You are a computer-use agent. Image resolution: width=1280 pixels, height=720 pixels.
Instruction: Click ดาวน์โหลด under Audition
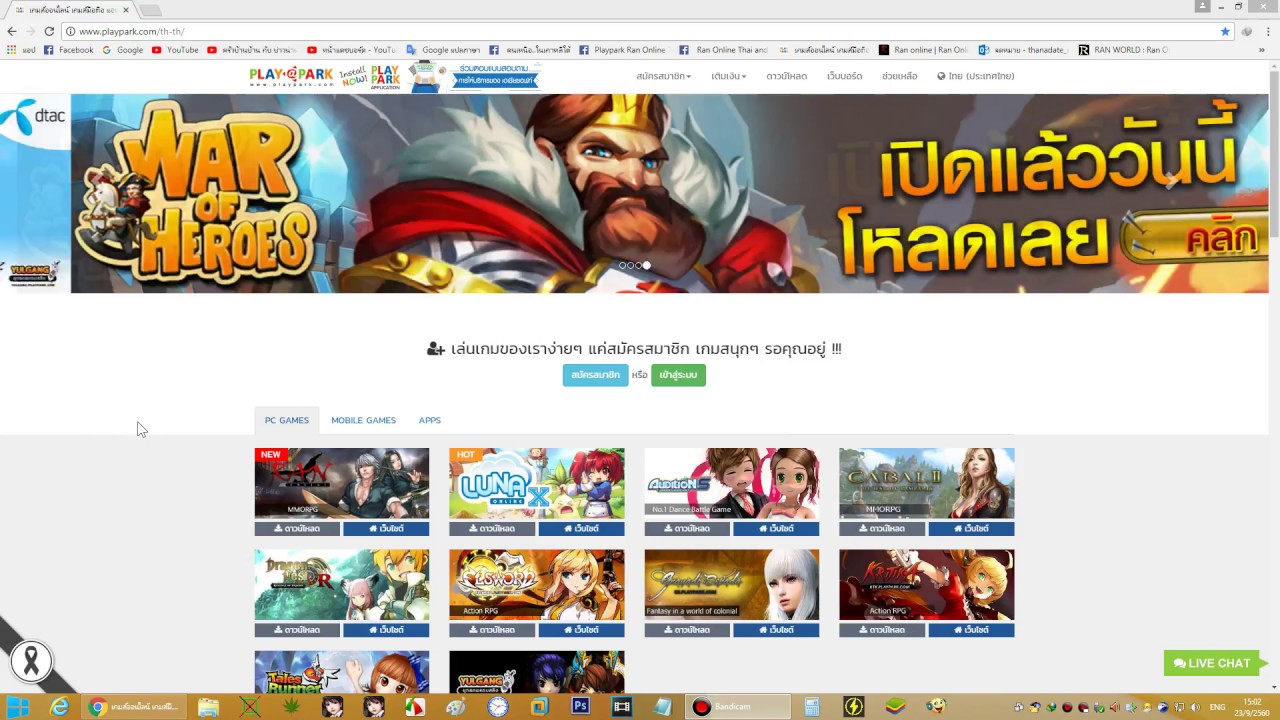687,529
